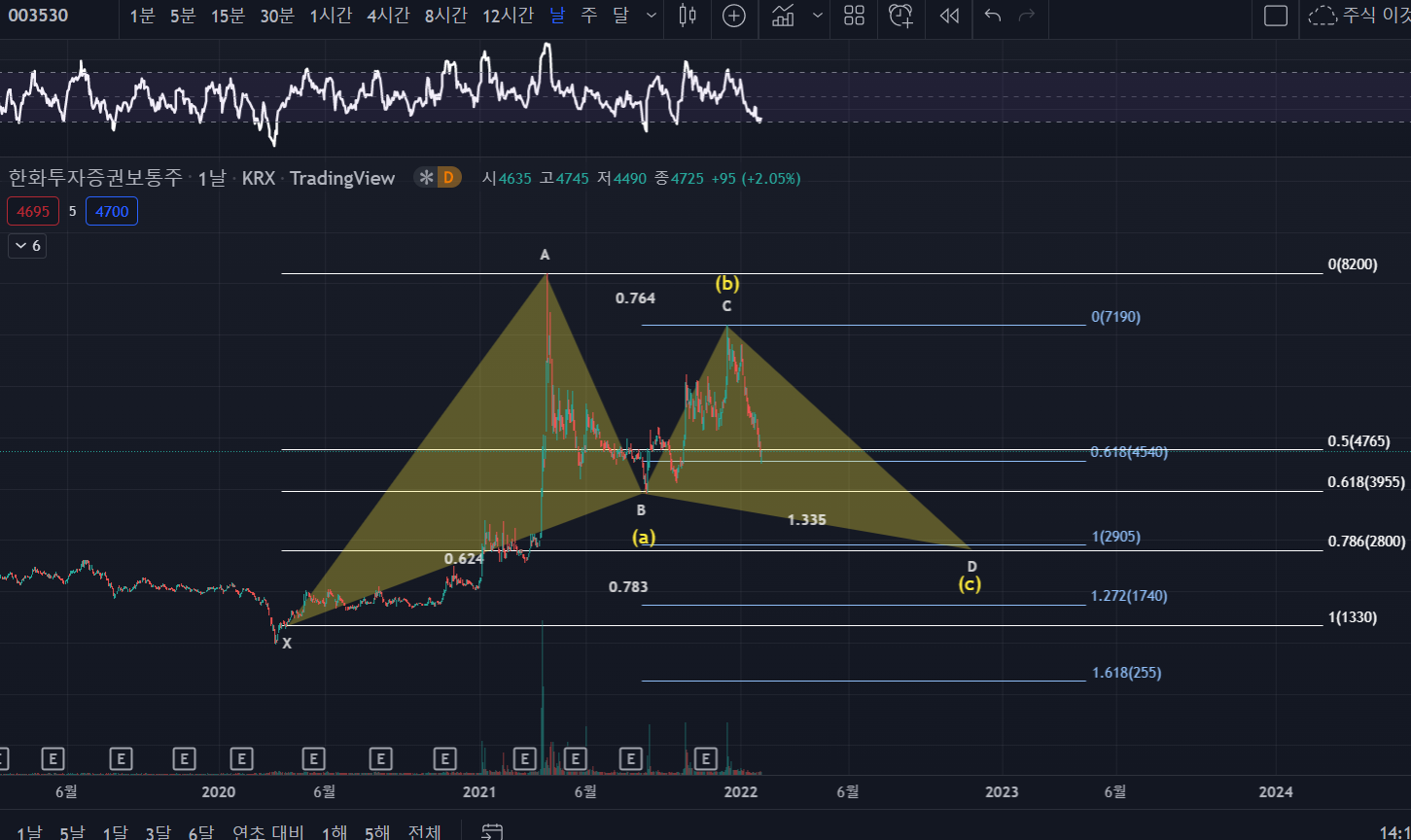
Task: Click the earnings E marker left of 2020
Action: click(x=184, y=758)
